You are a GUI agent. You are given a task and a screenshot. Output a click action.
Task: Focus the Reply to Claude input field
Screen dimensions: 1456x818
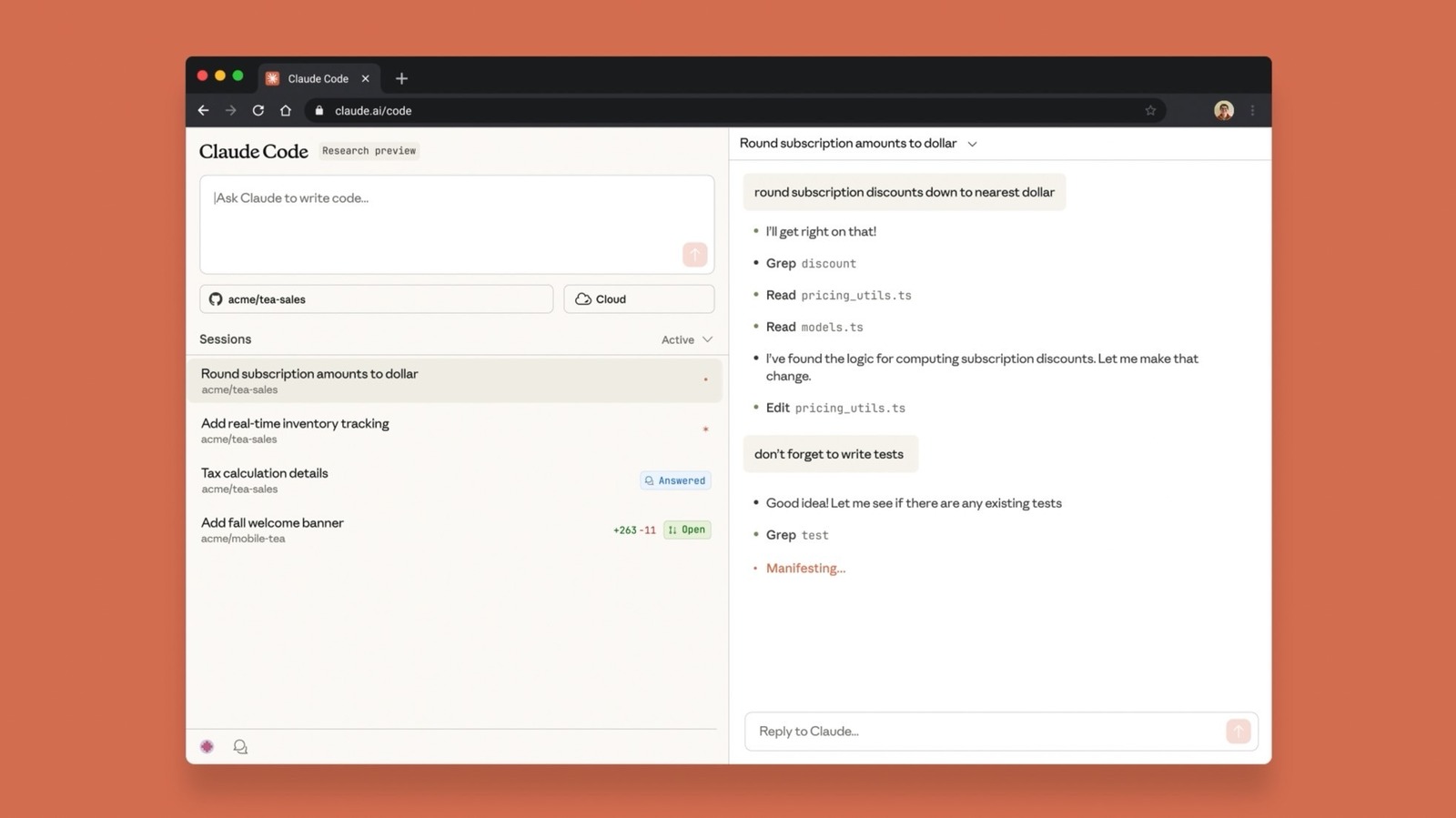[x=983, y=731]
